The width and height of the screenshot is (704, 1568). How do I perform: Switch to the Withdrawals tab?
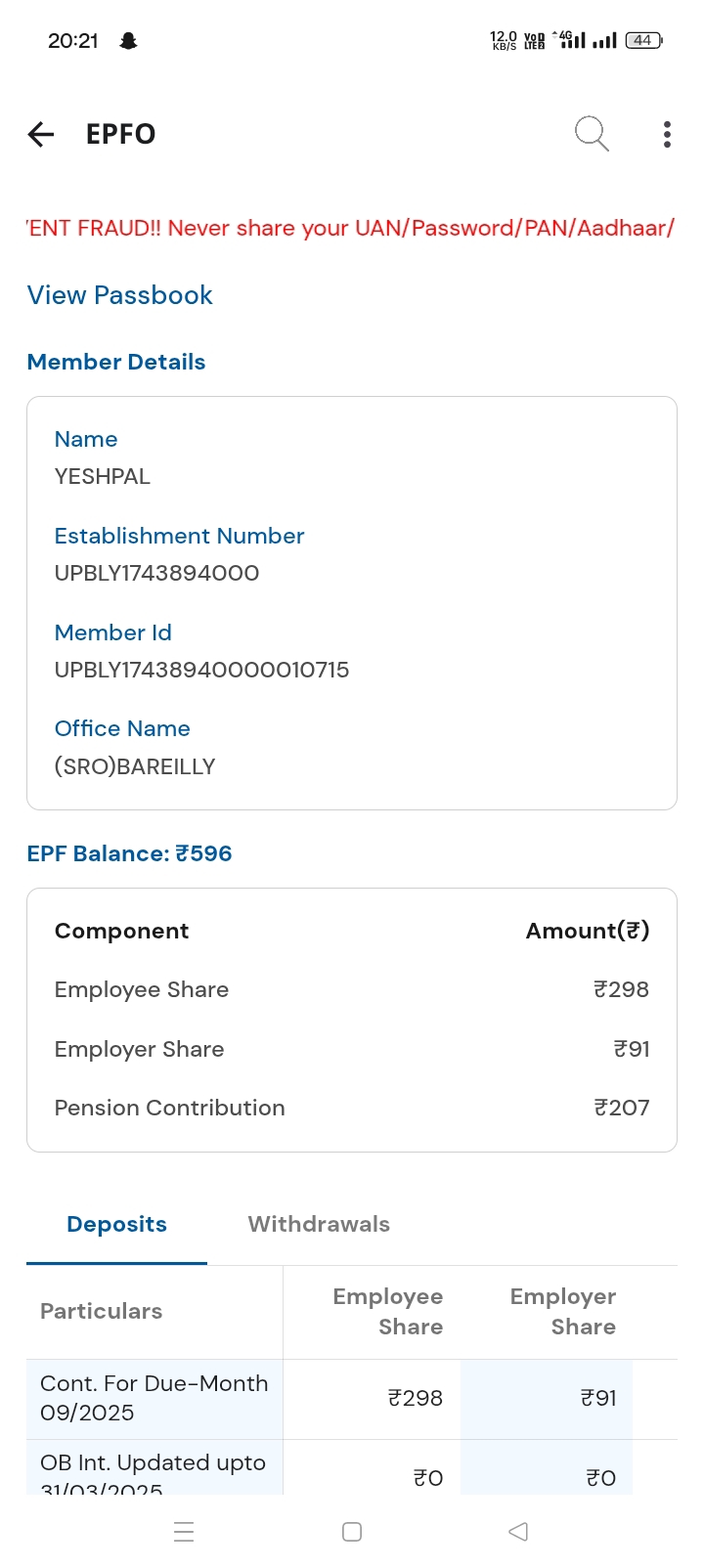coord(319,1224)
